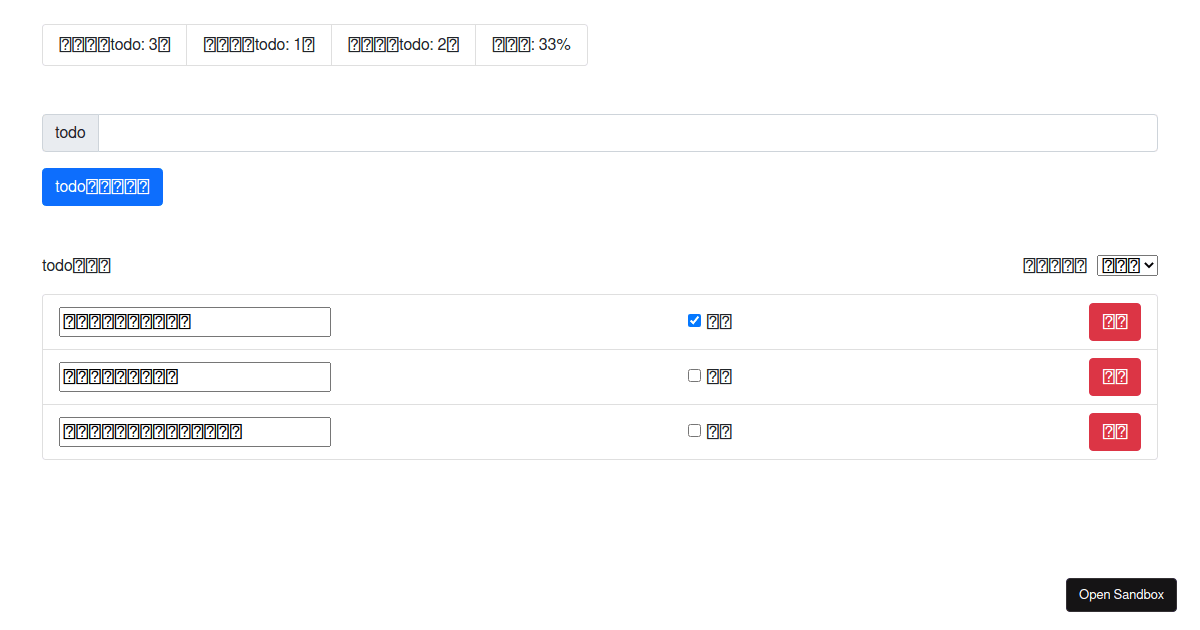Click the incomplete todos count stat
The image size is (1200, 630).
coord(403,44)
